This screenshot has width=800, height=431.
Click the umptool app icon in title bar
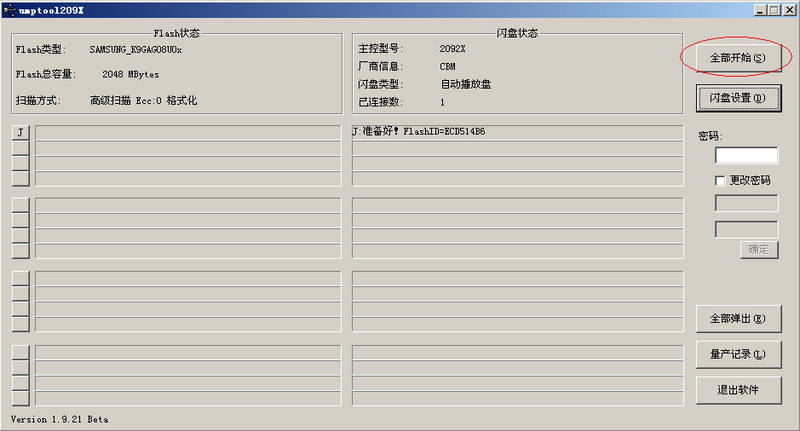[x=10, y=9]
